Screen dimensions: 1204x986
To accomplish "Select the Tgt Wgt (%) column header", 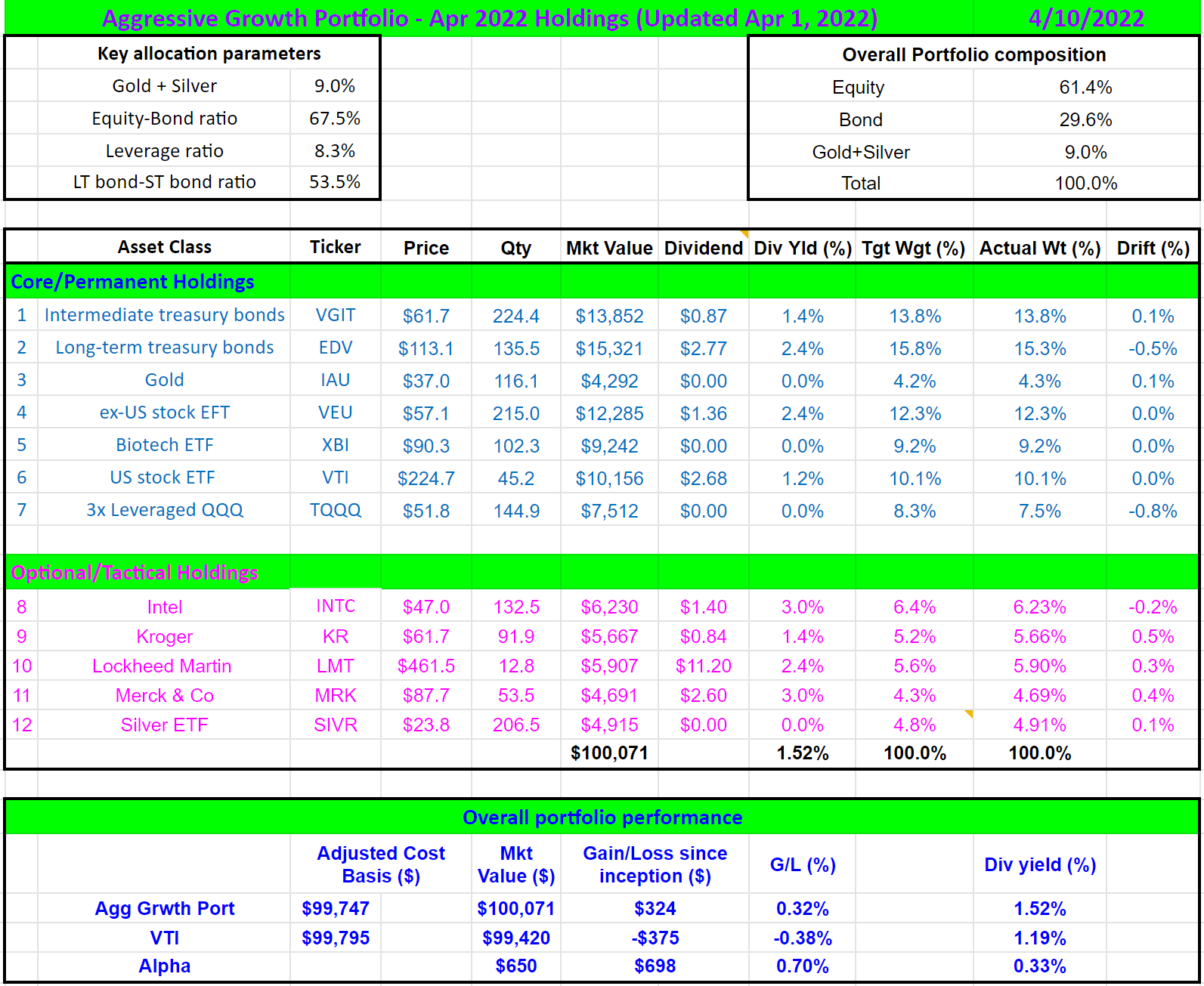I will 914,248.
